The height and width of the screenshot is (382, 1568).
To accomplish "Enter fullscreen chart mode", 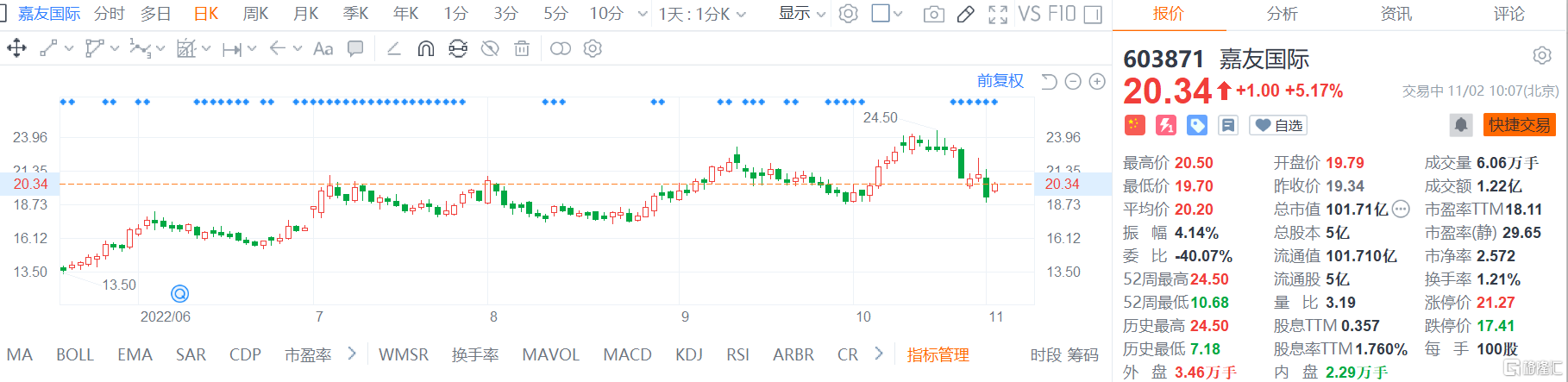I will click(998, 14).
